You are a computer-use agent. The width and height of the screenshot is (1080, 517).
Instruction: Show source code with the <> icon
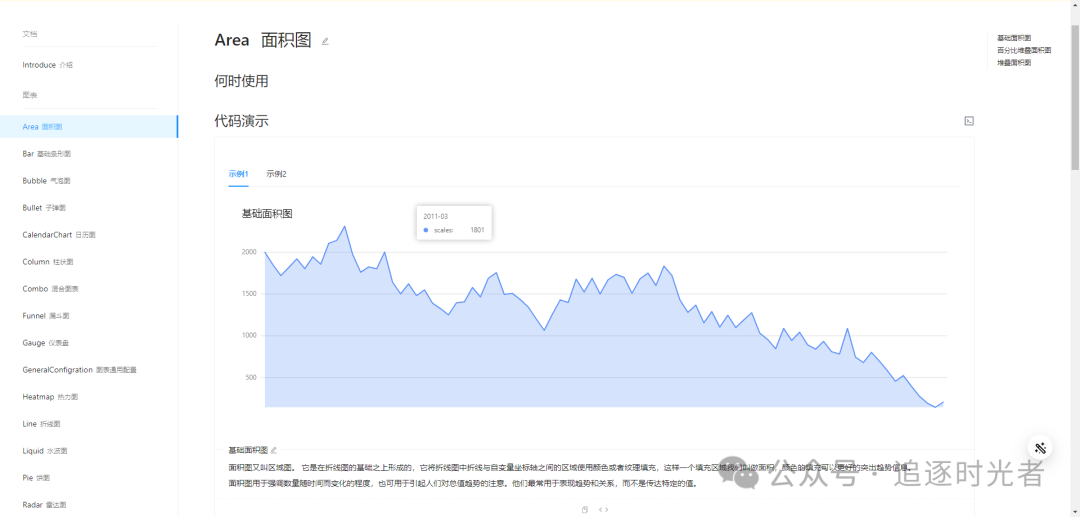click(603, 509)
